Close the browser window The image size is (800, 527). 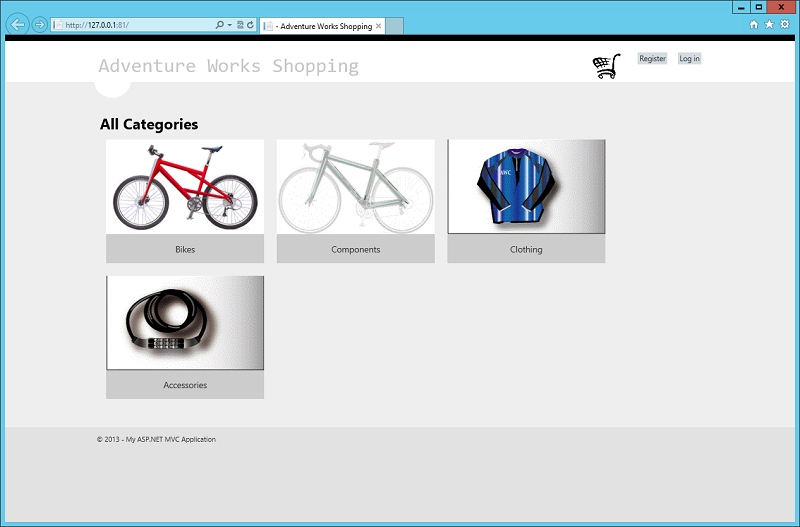pos(782,7)
